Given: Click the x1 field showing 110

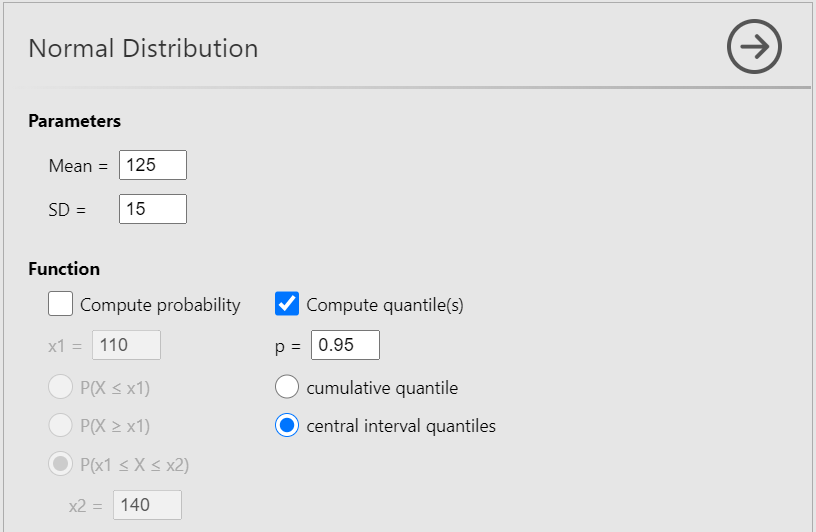Looking at the screenshot, I should click(x=126, y=345).
